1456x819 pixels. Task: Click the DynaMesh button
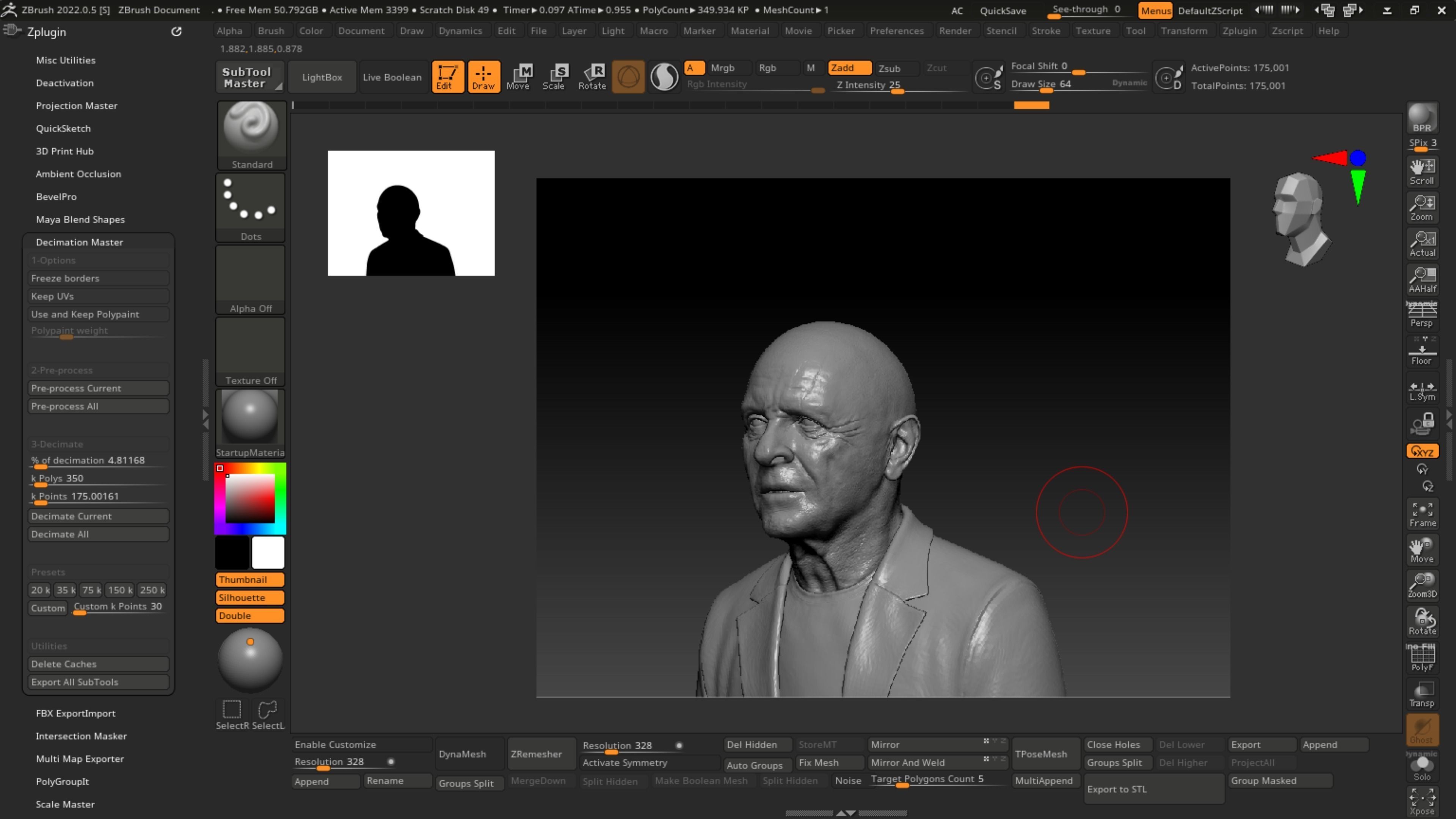point(470,754)
